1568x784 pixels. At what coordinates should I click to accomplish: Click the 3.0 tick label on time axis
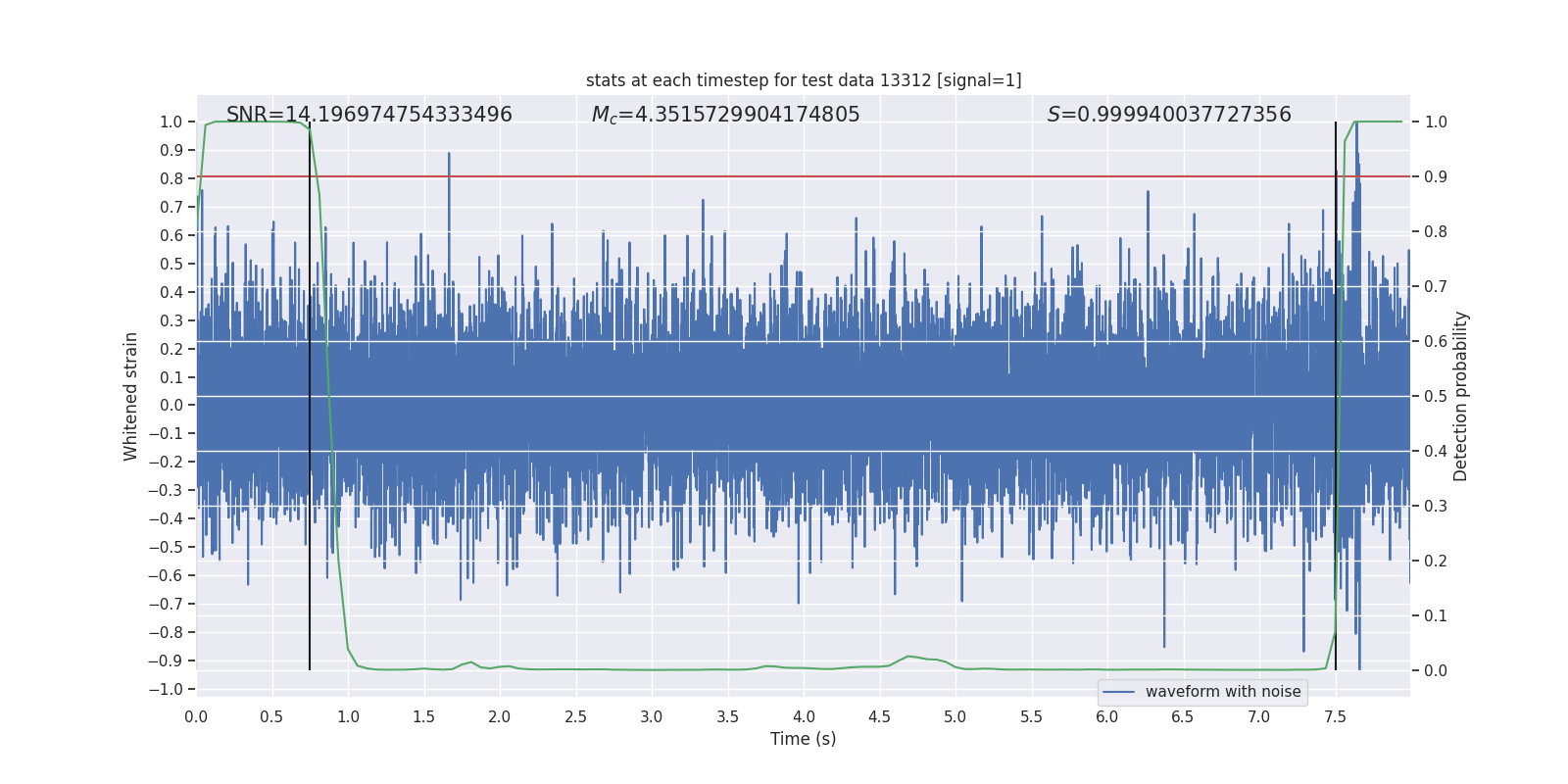click(652, 717)
